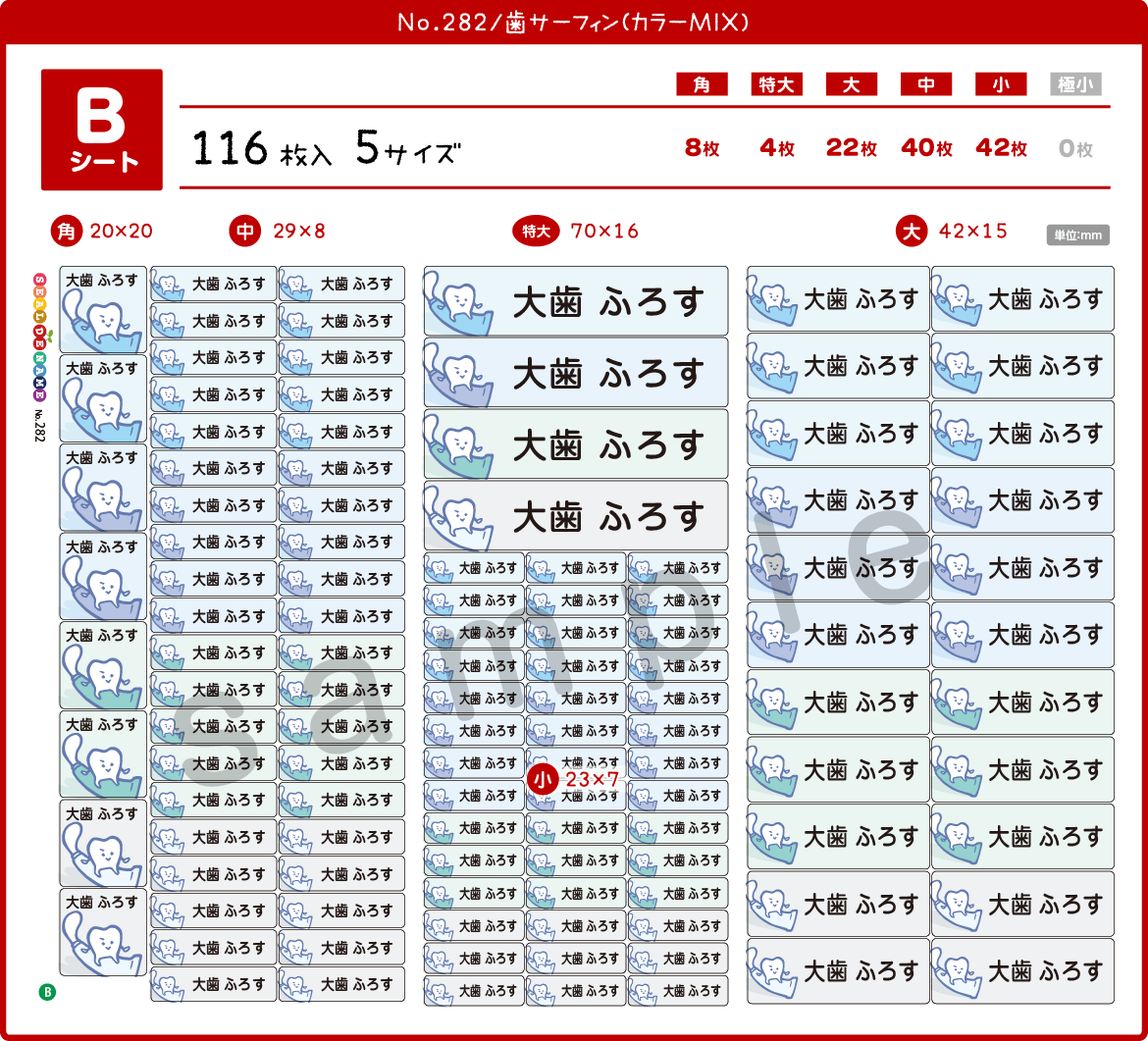Click the 70×16 dimension text
This screenshot has width=1148, height=1041.
(x=604, y=232)
